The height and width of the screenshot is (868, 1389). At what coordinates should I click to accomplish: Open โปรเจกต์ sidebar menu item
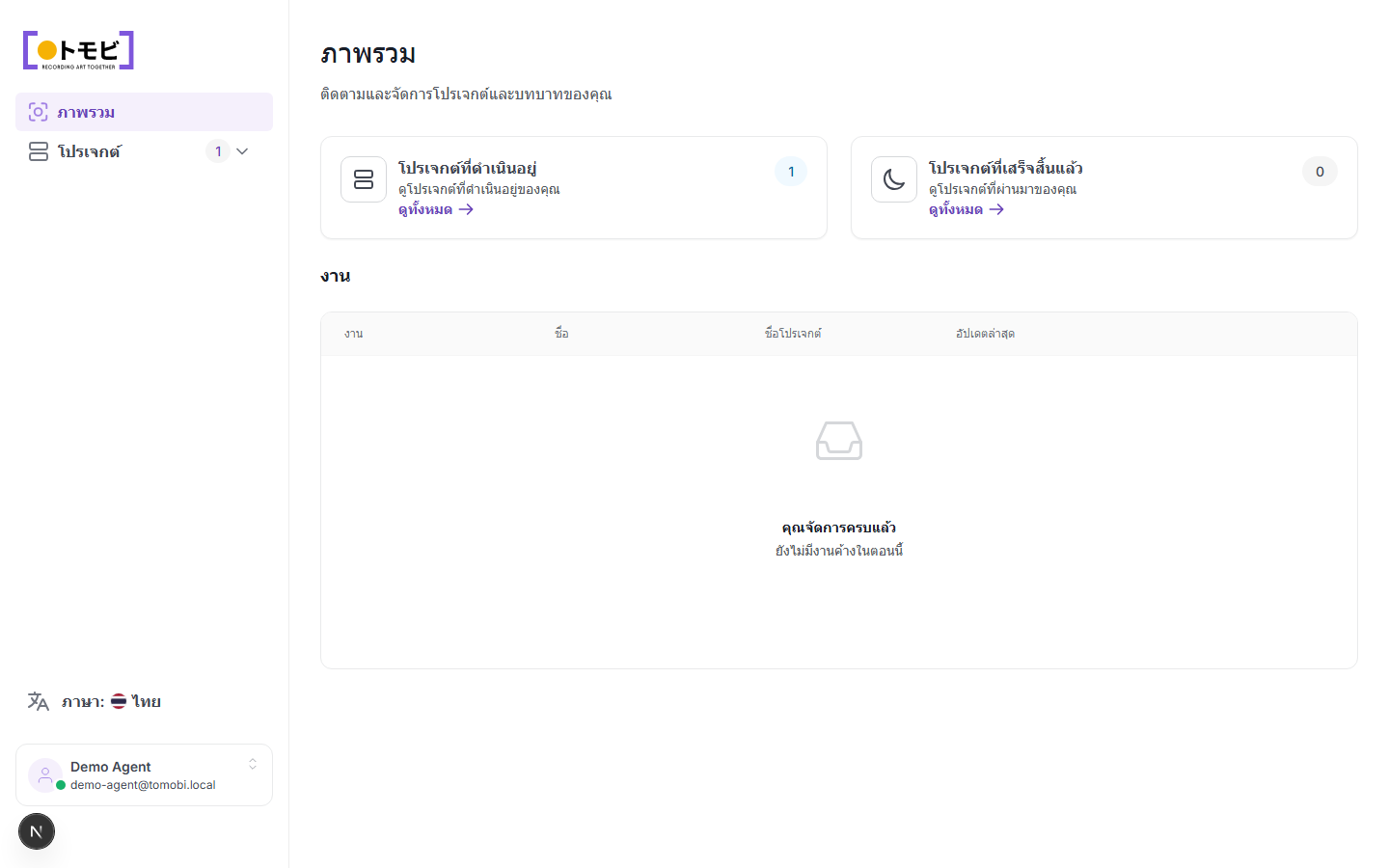pyautogui.click(x=144, y=151)
